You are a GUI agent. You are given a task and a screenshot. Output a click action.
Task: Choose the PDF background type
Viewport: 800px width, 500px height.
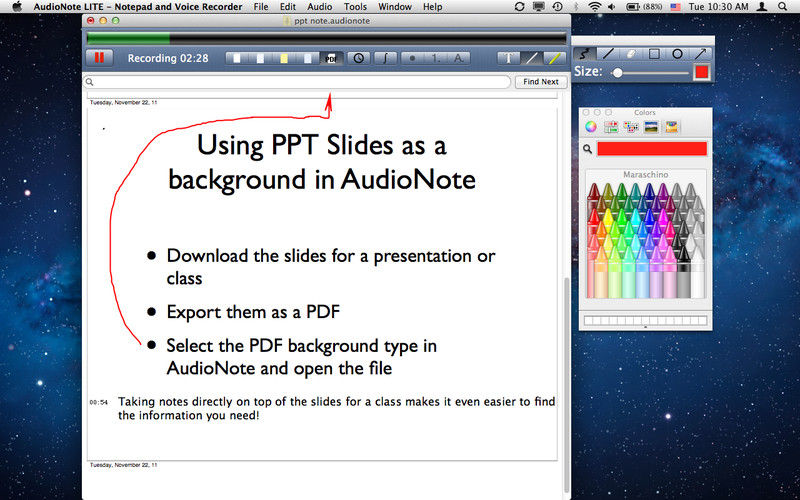[331, 58]
